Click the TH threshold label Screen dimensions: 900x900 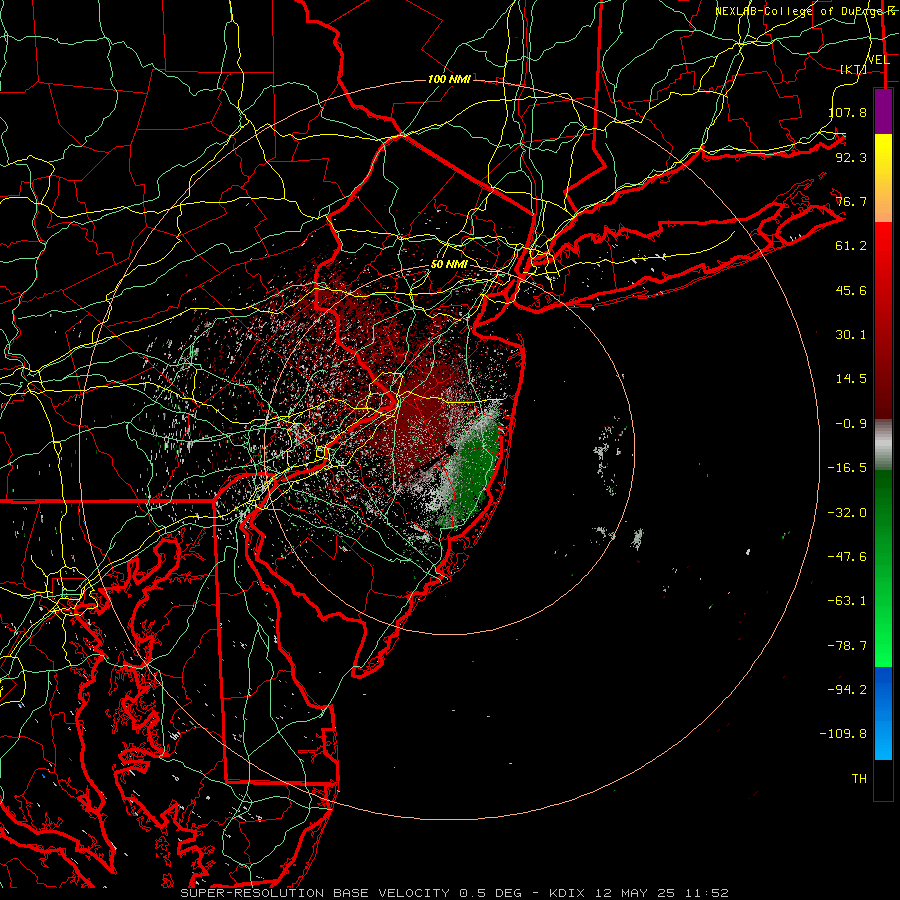(859, 779)
